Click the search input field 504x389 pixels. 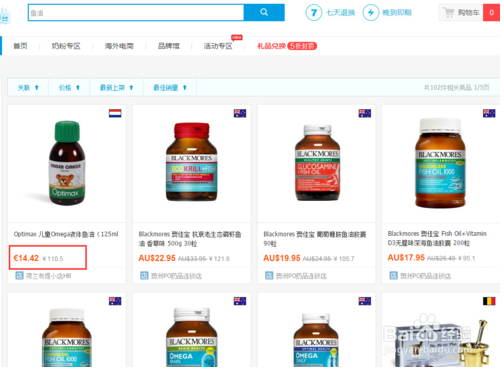[x=136, y=13]
